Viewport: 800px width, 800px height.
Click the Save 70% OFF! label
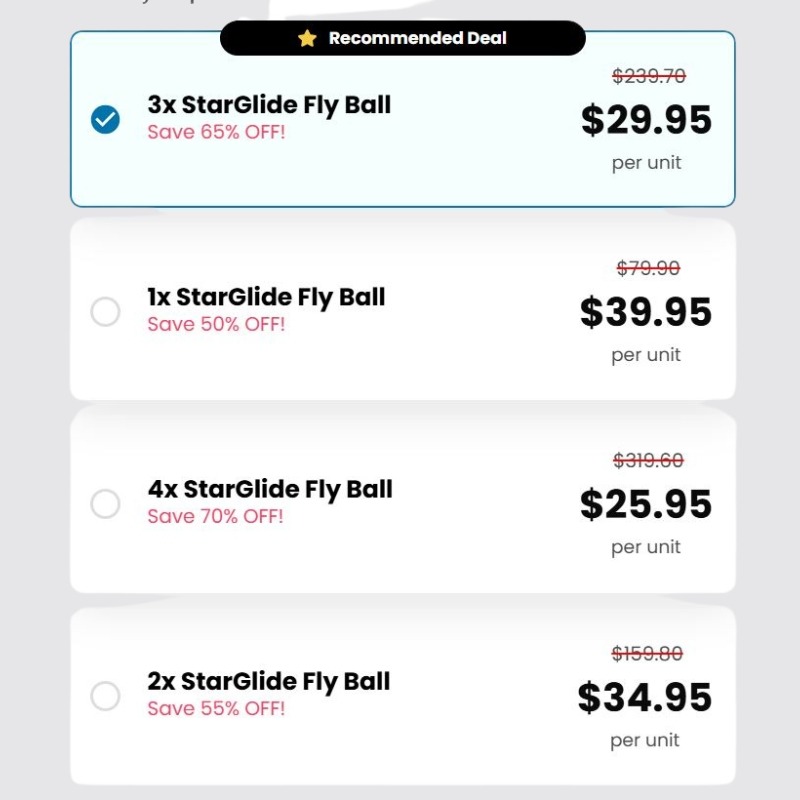[x=215, y=516]
